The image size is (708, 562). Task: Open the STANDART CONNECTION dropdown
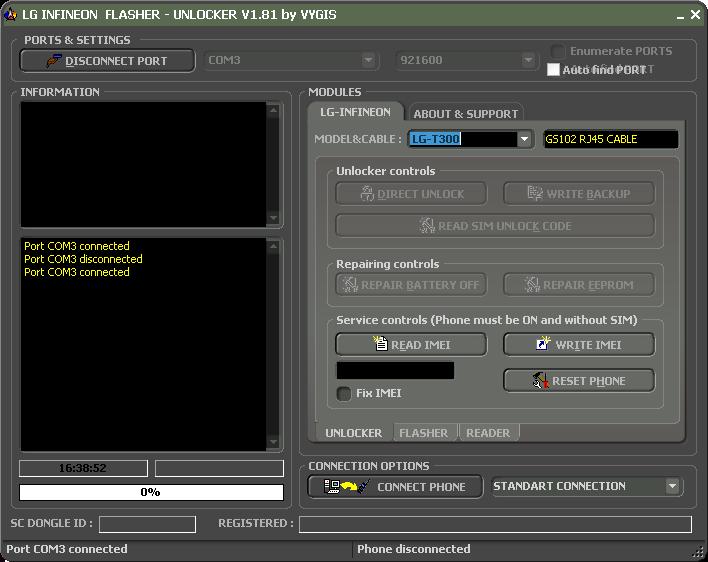point(672,486)
